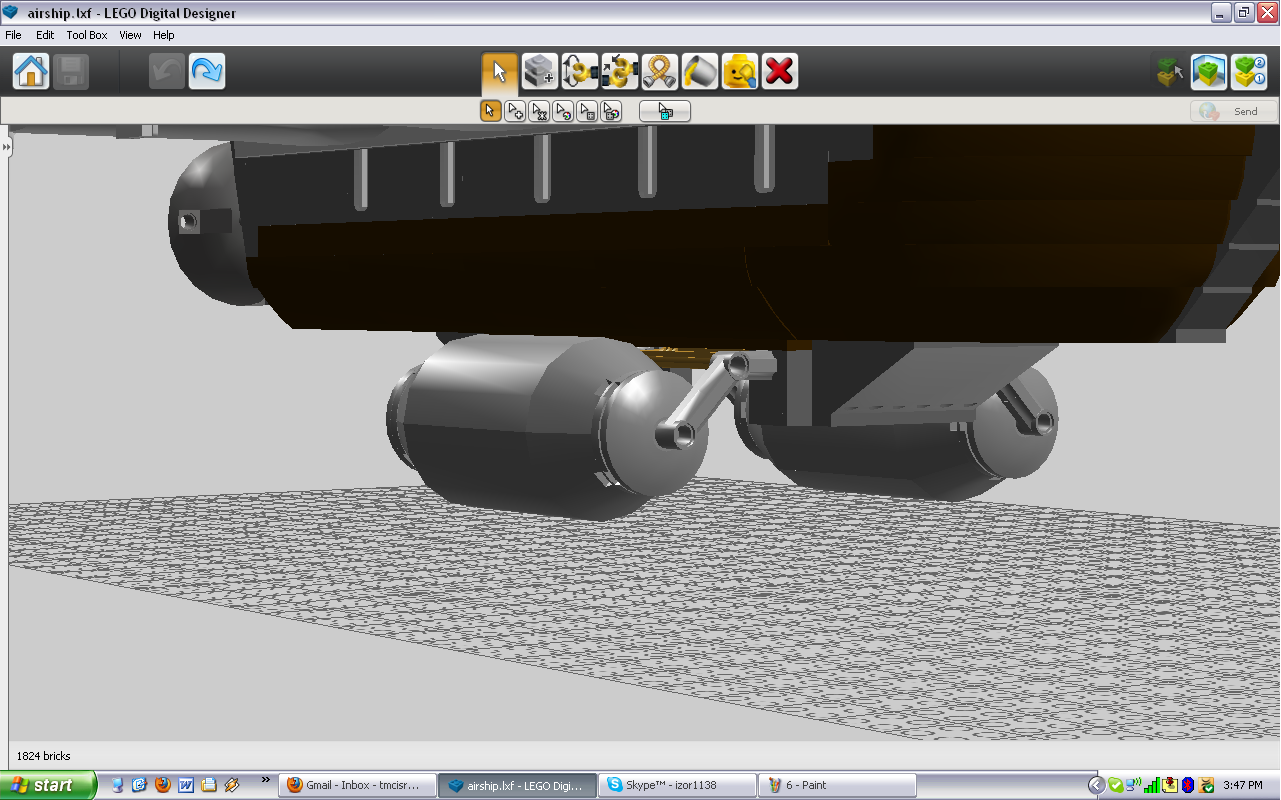
Task: Select the Paint bucket tool
Action: coord(700,72)
